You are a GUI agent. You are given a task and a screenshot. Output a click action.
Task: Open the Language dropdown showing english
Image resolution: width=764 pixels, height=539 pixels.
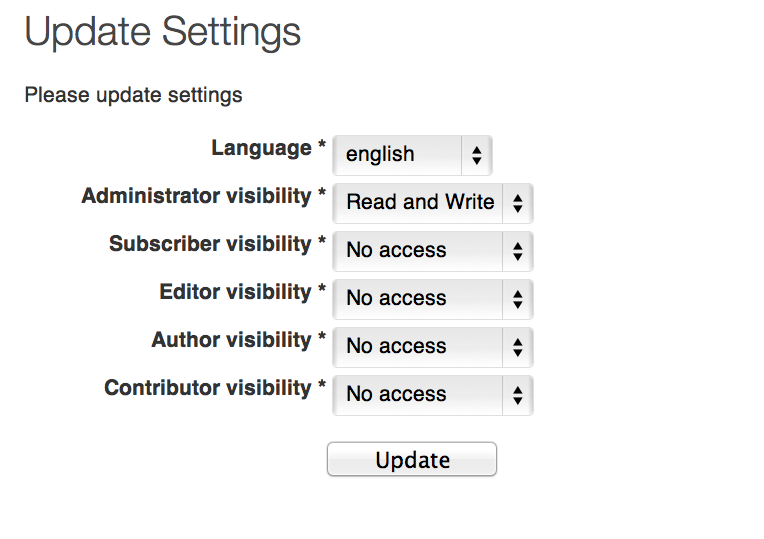(x=412, y=155)
